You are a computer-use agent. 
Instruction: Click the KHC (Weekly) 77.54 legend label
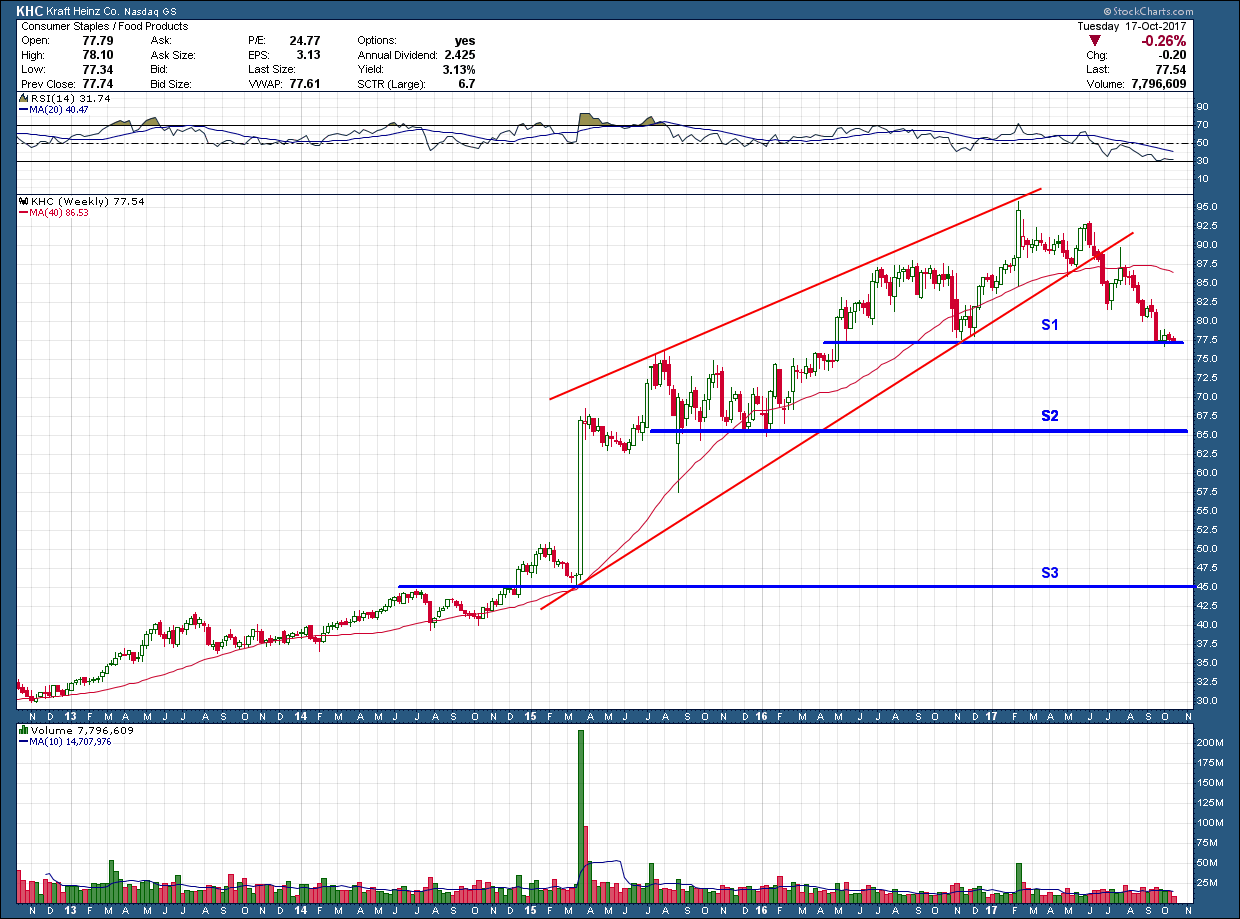[x=87, y=202]
